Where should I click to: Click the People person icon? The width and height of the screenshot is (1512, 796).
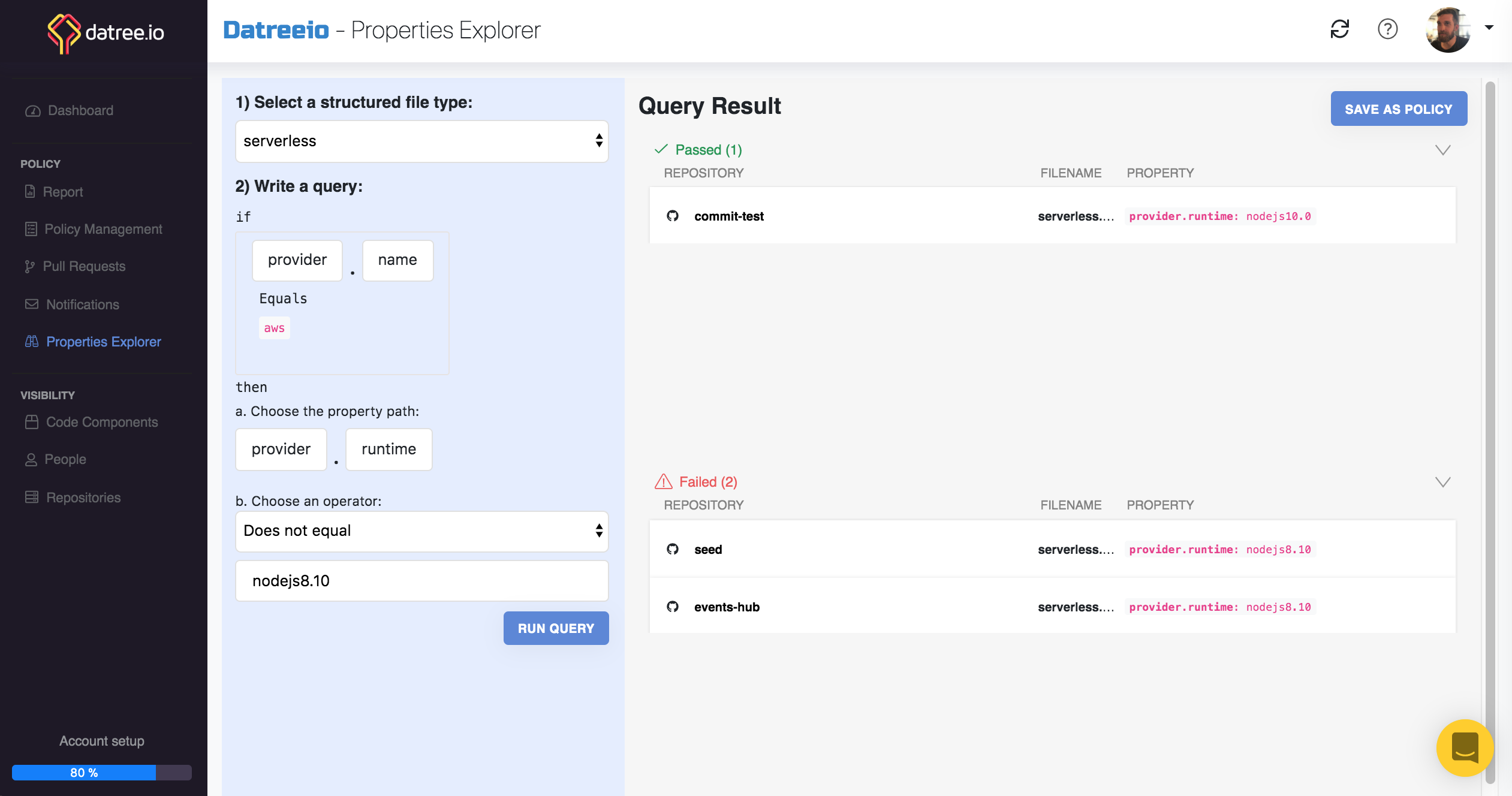31,460
